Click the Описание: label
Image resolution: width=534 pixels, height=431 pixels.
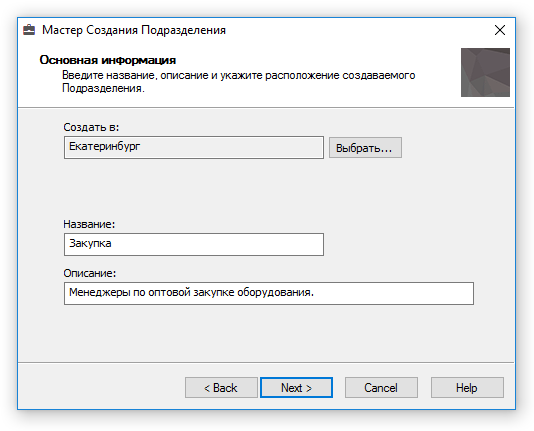tap(90, 273)
